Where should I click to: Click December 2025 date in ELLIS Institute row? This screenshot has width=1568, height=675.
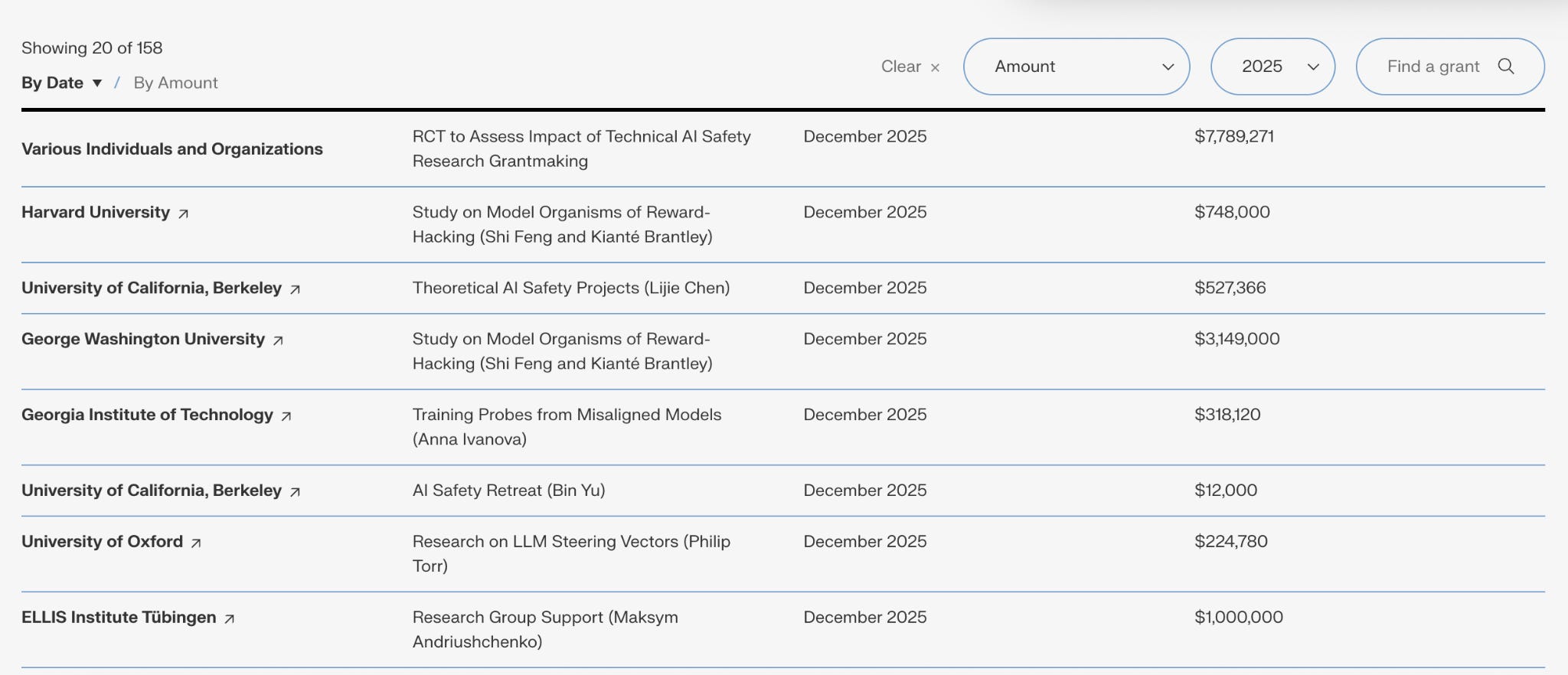(865, 617)
